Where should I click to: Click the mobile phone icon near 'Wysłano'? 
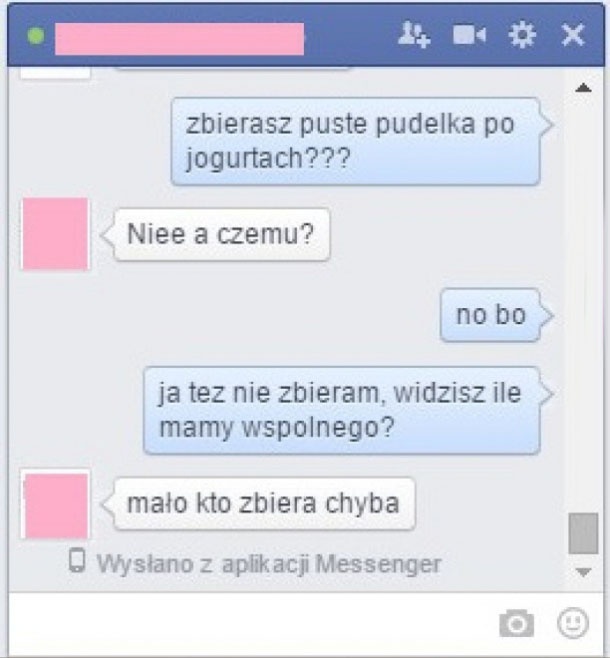click(x=77, y=561)
